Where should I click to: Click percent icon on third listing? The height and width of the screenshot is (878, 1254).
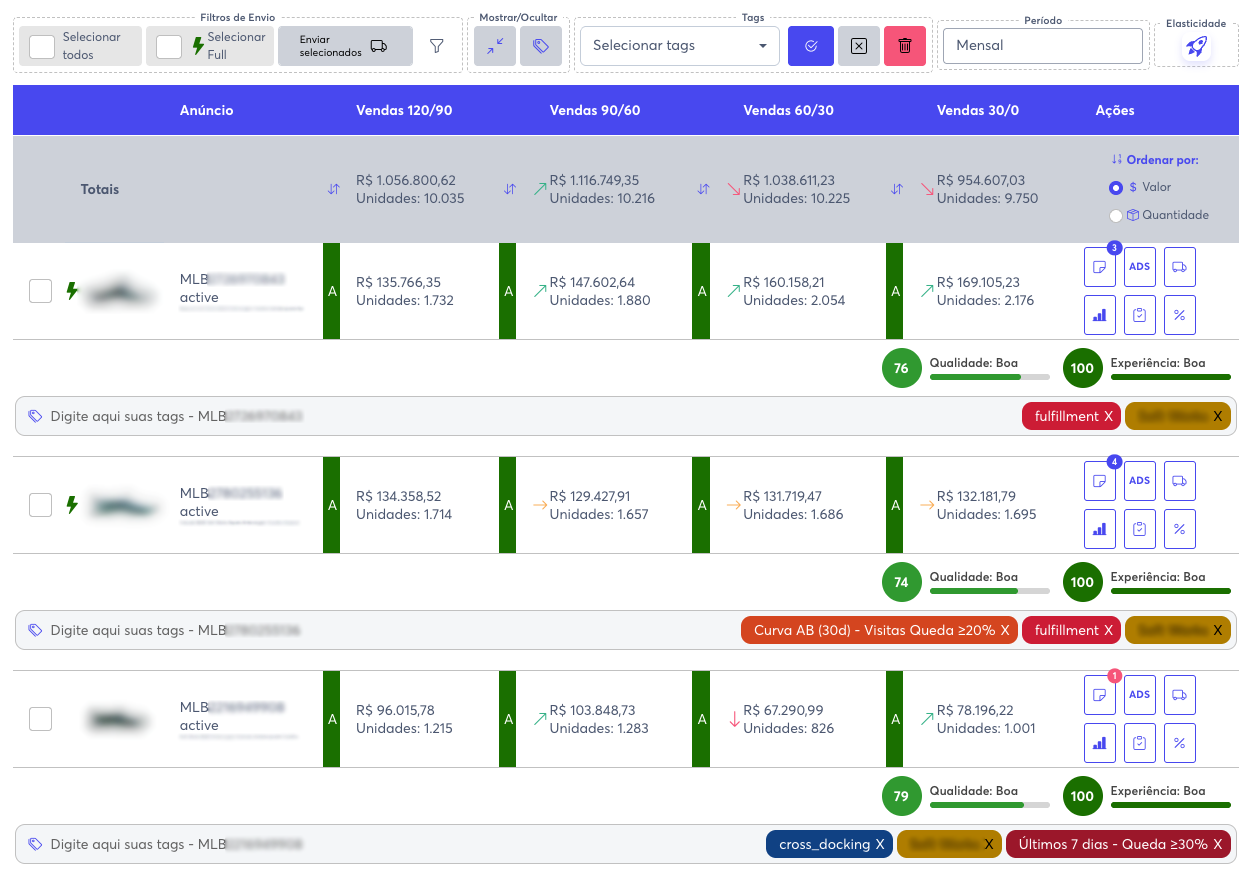pyautogui.click(x=1179, y=743)
